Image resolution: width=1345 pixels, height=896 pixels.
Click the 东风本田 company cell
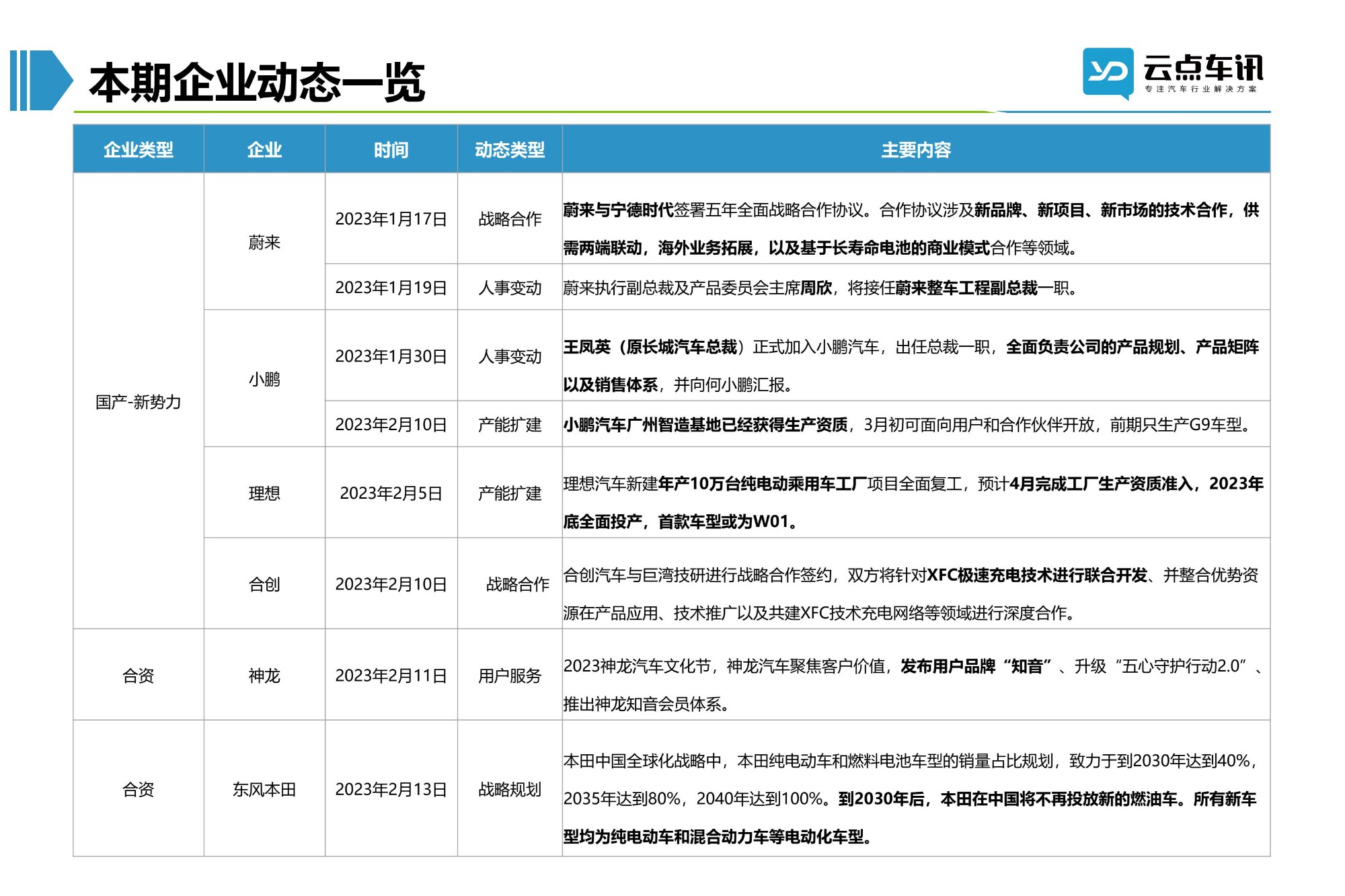(264, 789)
